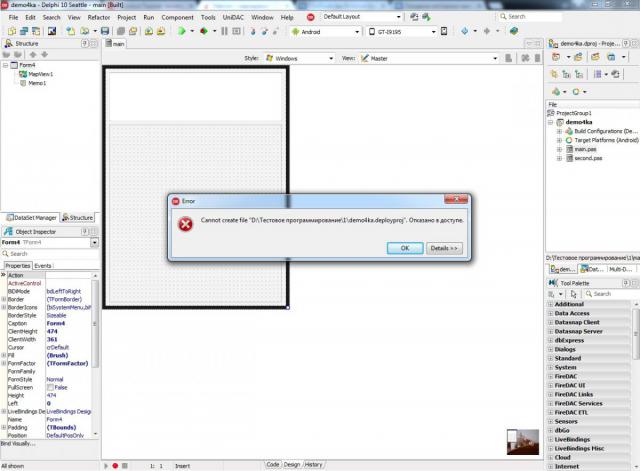Image resolution: width=640 pixels, height=471 pixels.
Task: Click the Save floppy disk icon
Action: (x=105, y=31)
